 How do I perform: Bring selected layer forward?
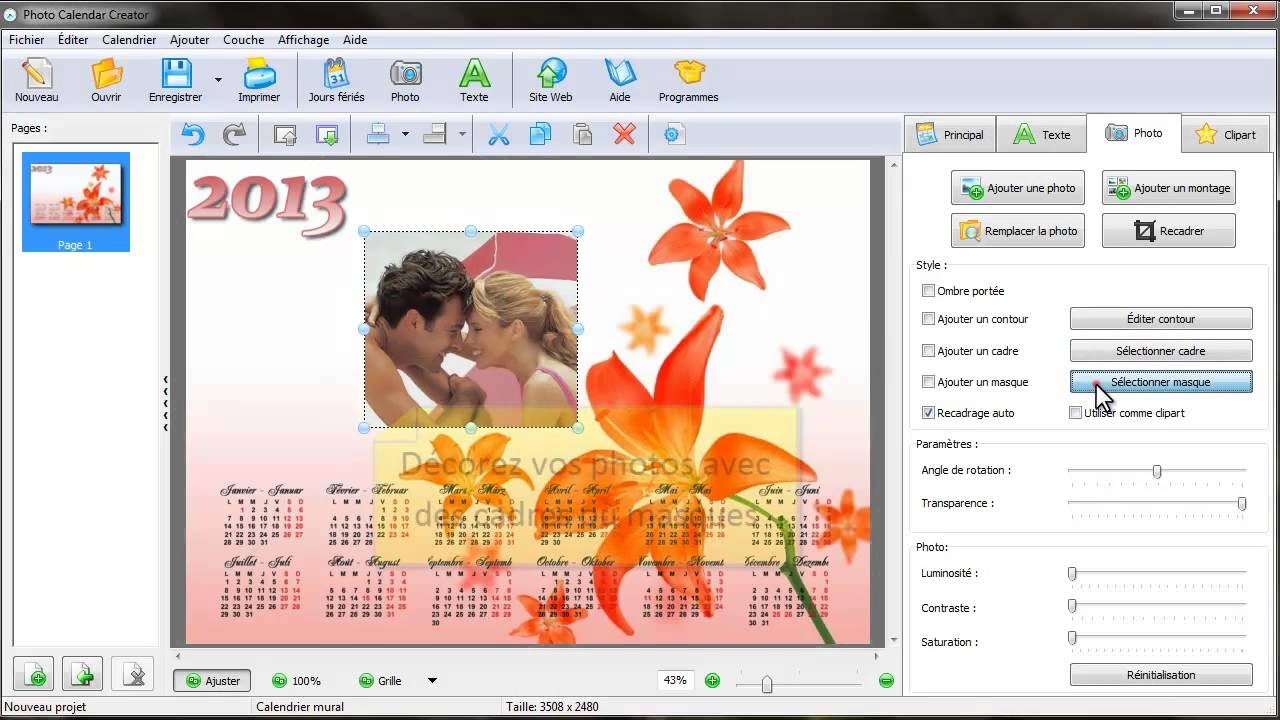285,134
